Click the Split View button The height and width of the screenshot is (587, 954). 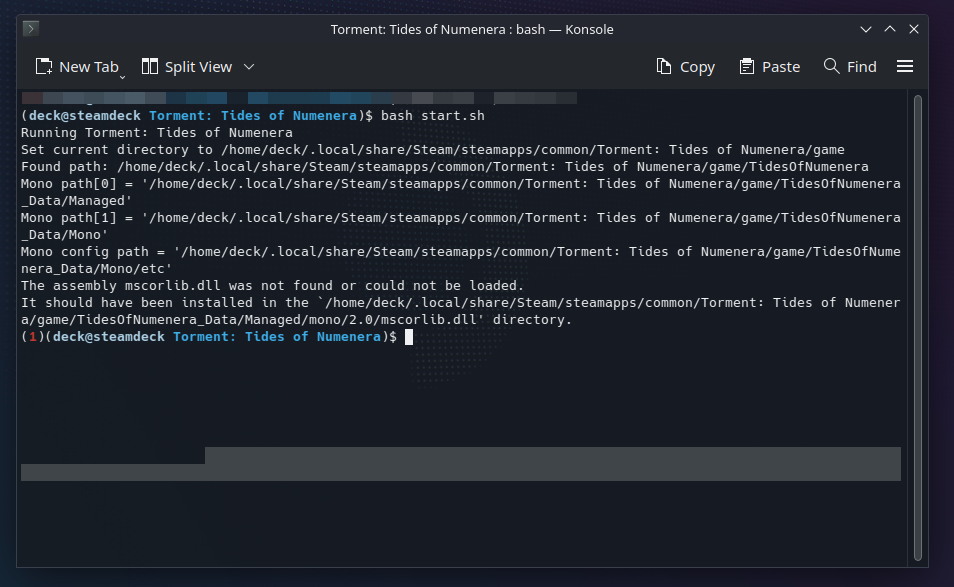click(187, 67)
